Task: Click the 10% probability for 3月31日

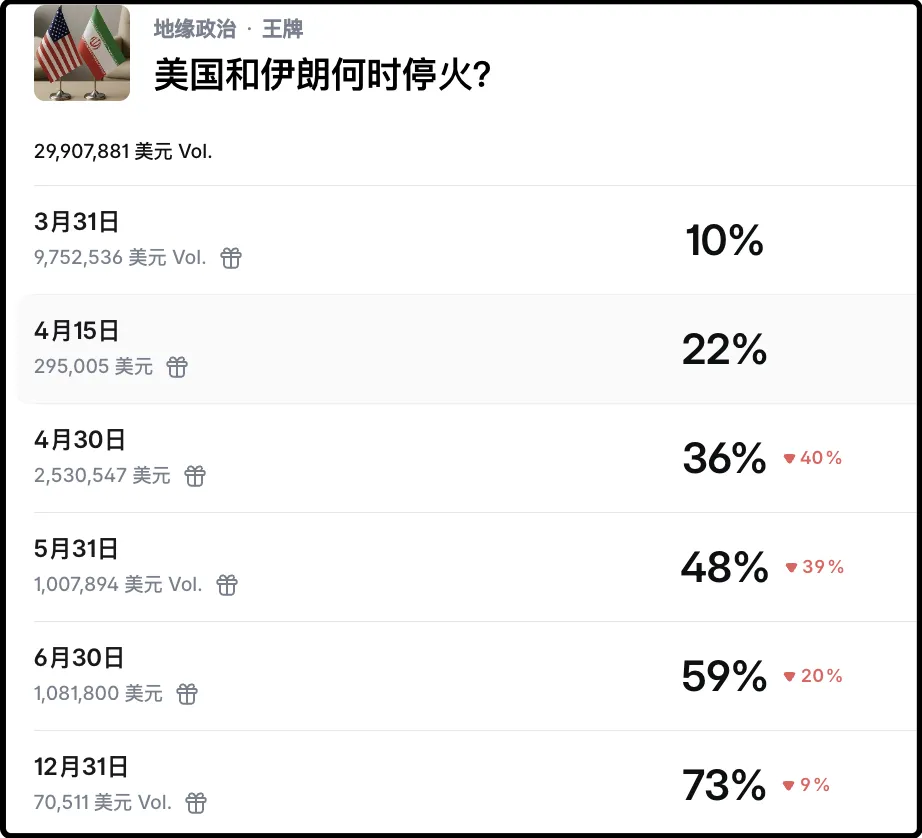Action: (x=724, y=241)
